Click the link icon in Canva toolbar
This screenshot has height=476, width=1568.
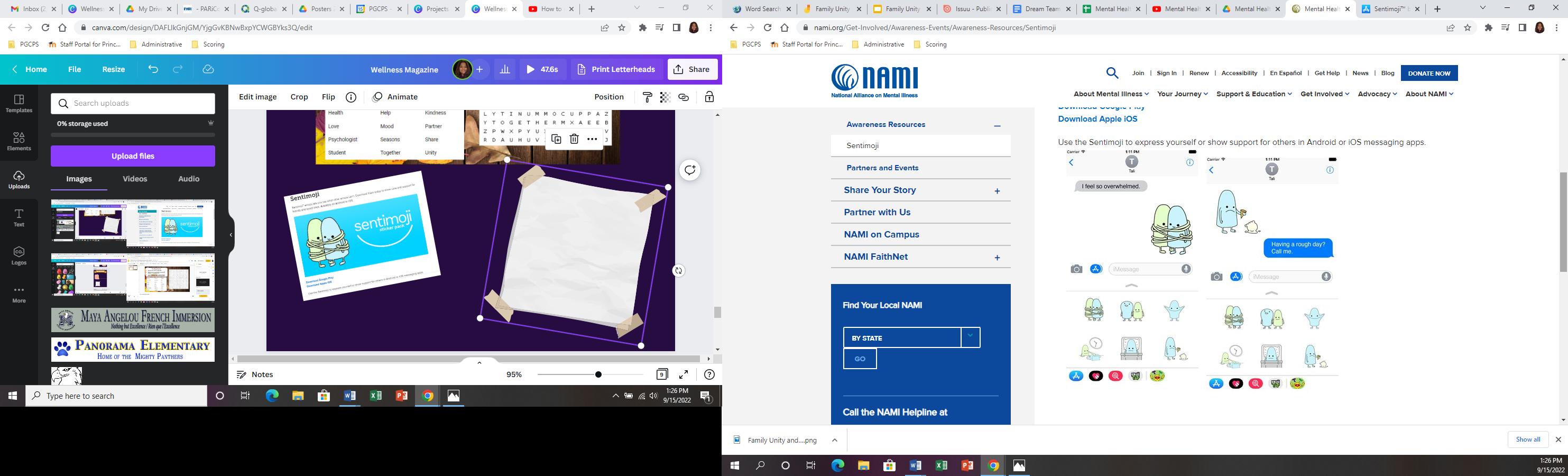point(684,97)
